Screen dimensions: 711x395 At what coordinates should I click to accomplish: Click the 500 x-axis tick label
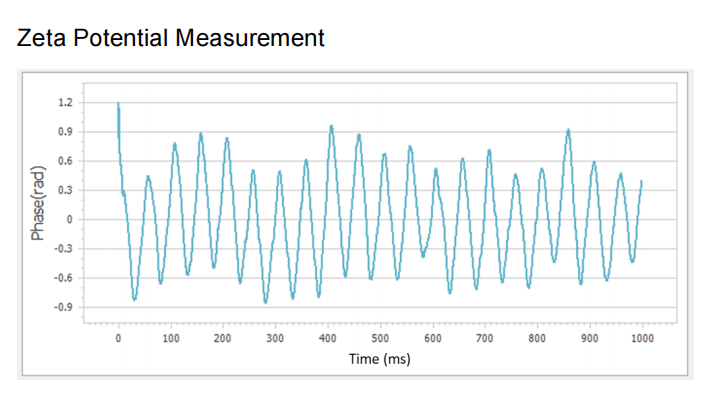coord(380,338)
